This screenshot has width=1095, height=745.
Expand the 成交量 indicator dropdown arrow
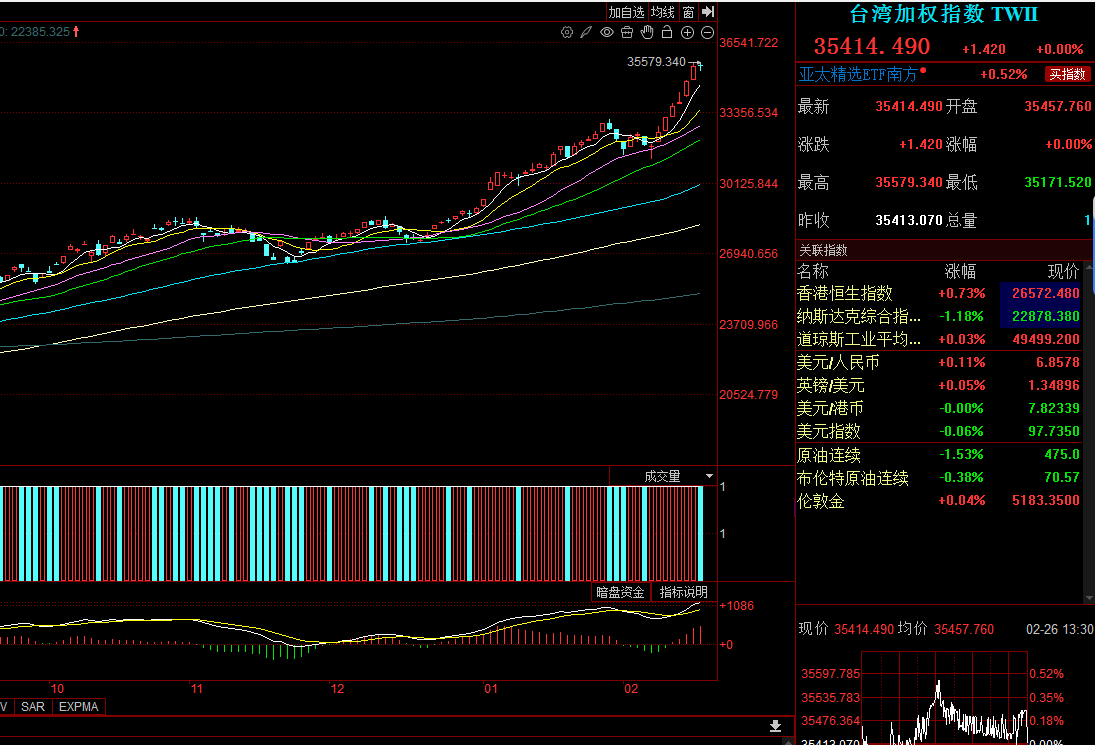[x=710, y=476]
